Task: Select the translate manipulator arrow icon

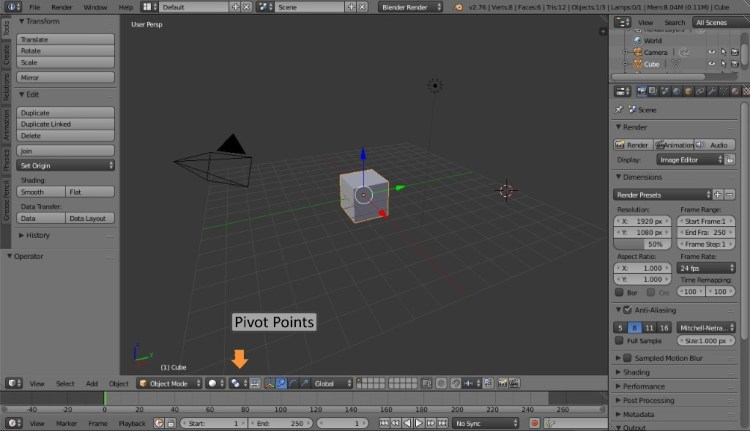Action: [x=281, y=383]
